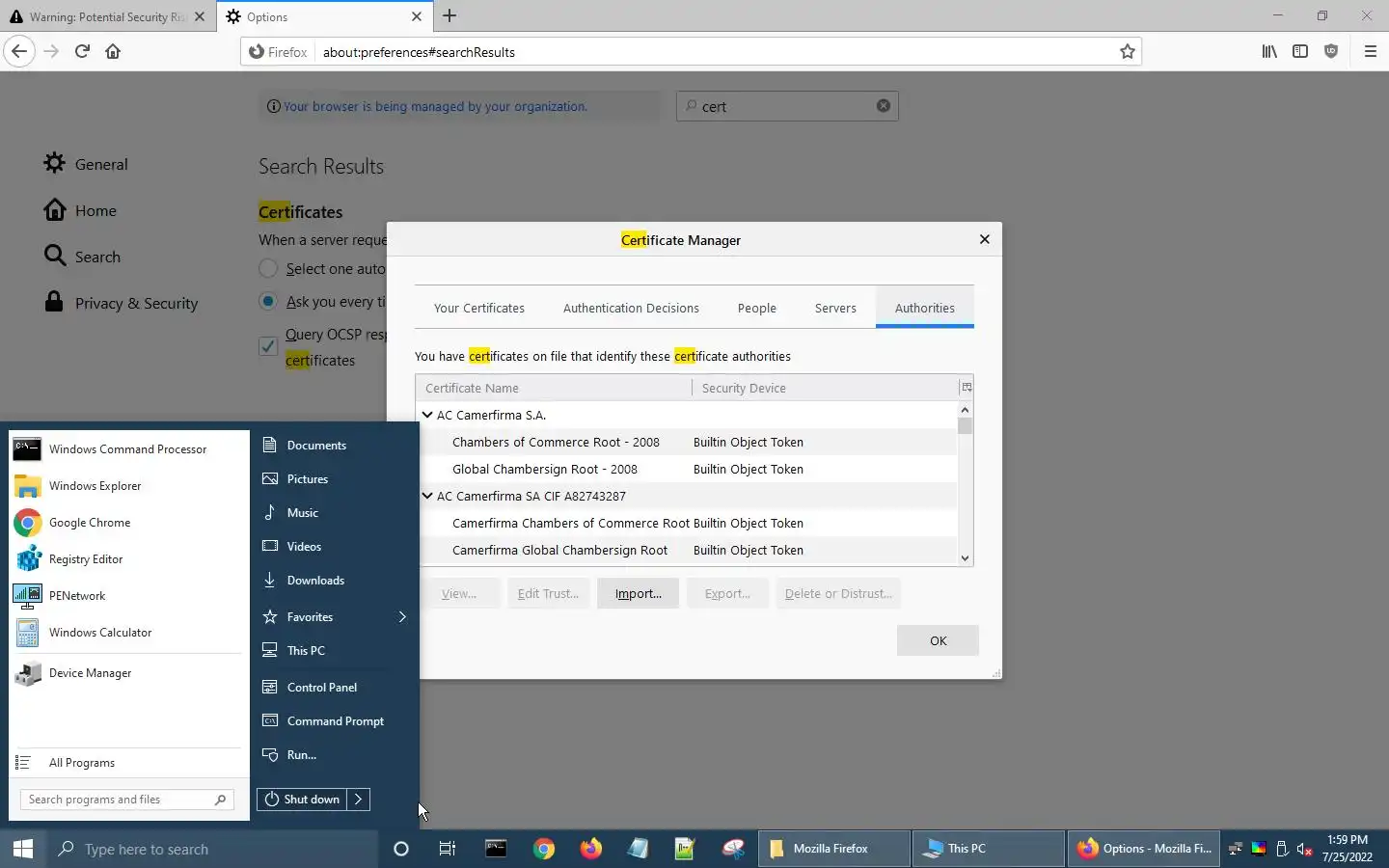The width and height of the screenshot is (1389, 868).
Task: Open Home preferences category
Action: pyautogui.click(x=79, y=210)
